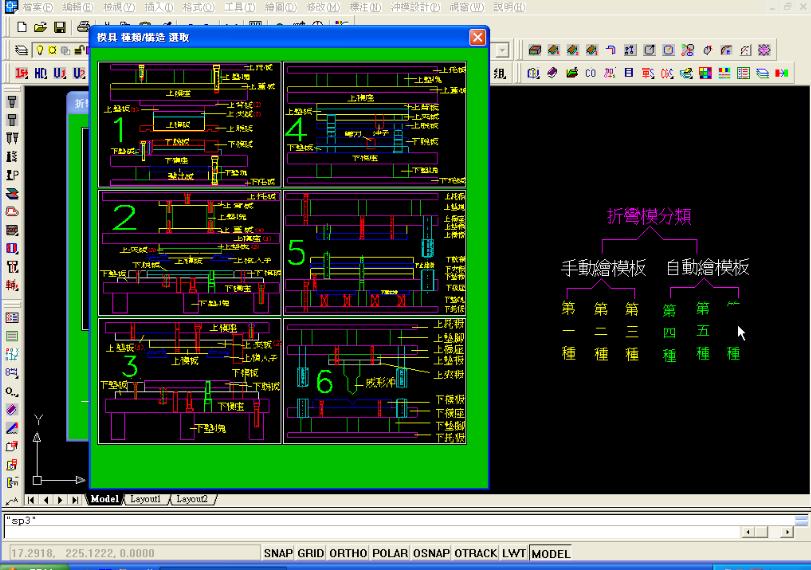Click the stacked plates icon in left toolbar
Viewport: 811px width, 570px height.
click(x=12, y=193)
